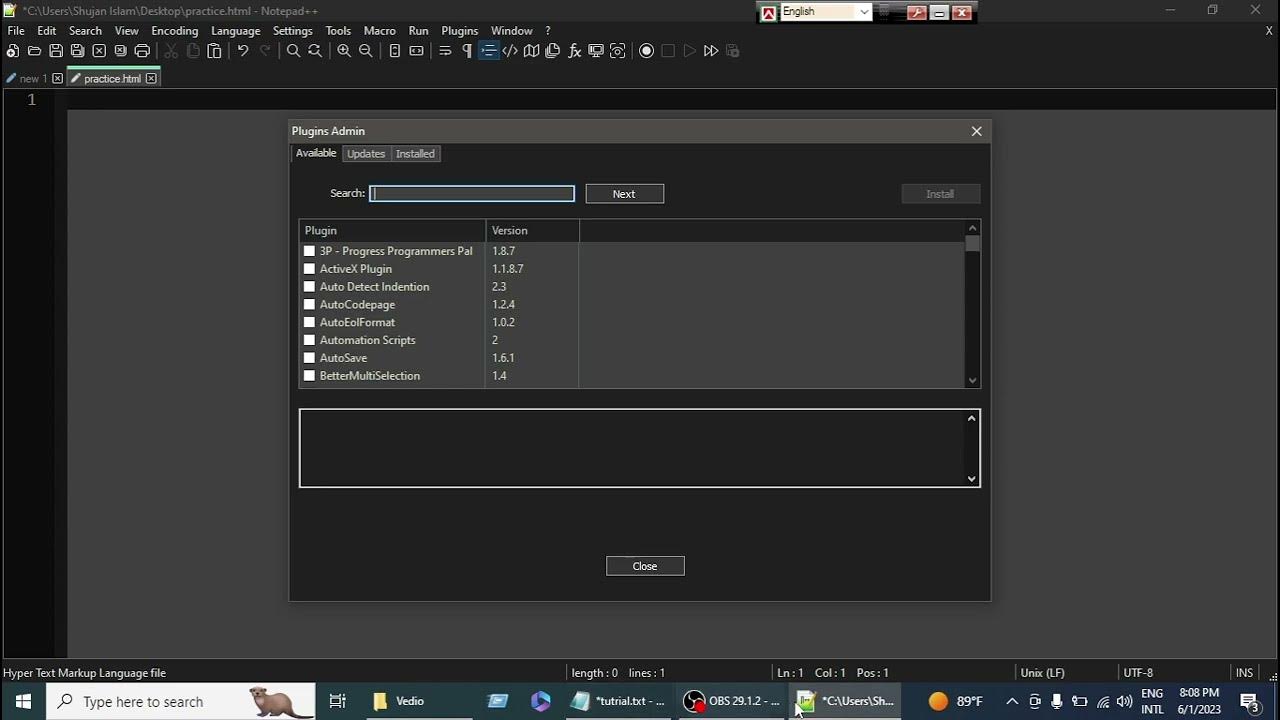Click description box scroll-up arrow
Screen dimensions: 1280x720
pyautogui.click(x=971, y=418)
